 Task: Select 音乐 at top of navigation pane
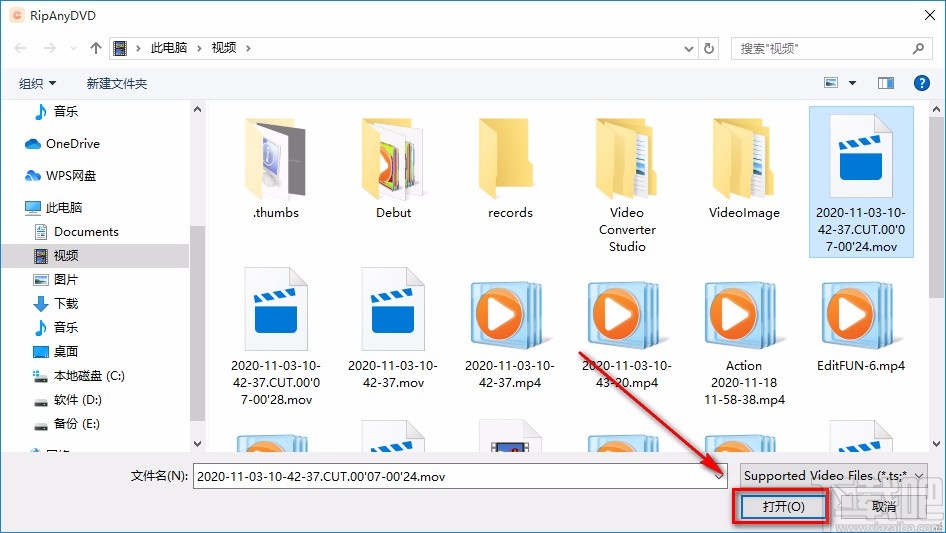tap(56, 112)
